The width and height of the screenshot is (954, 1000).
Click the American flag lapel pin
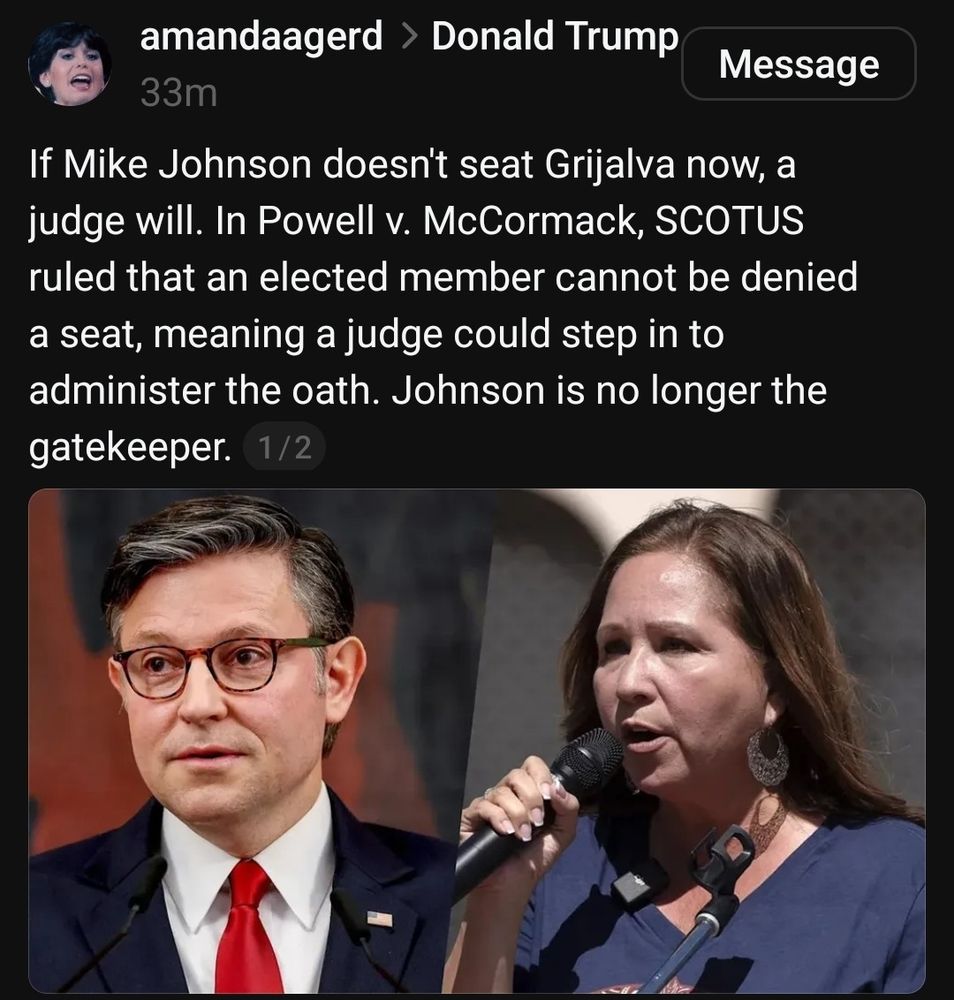379,919
